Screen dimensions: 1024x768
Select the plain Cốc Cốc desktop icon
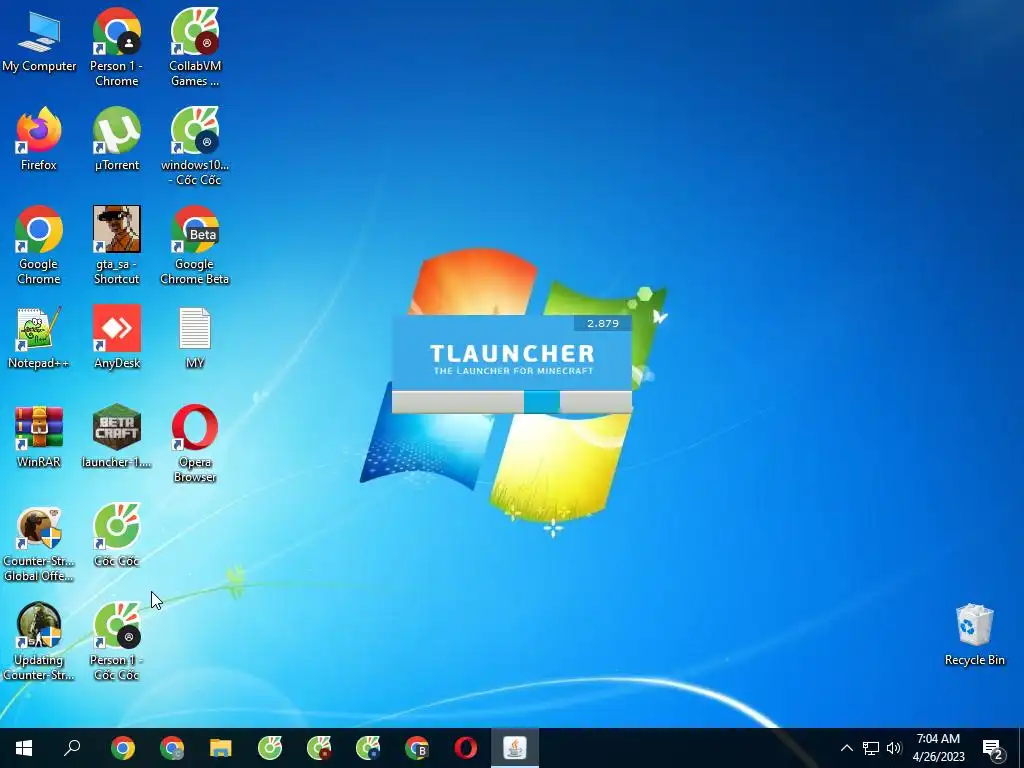(x=116, y=536)
